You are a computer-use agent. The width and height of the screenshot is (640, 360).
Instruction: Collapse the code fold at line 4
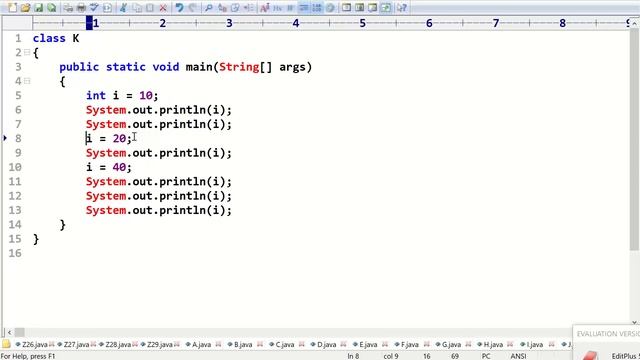tap(27, 81)
